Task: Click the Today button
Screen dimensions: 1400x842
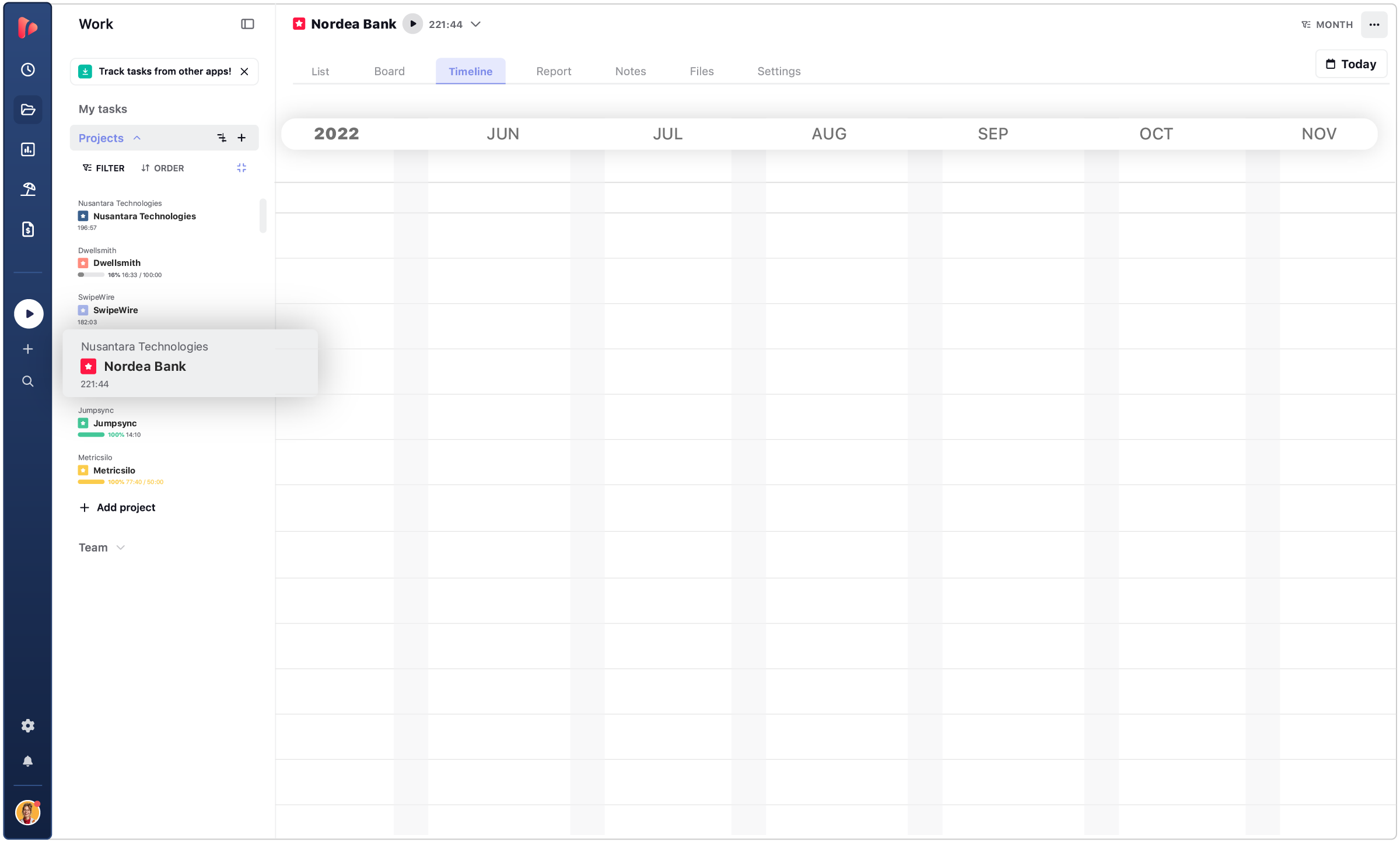Action: (x=1351, y=64)
